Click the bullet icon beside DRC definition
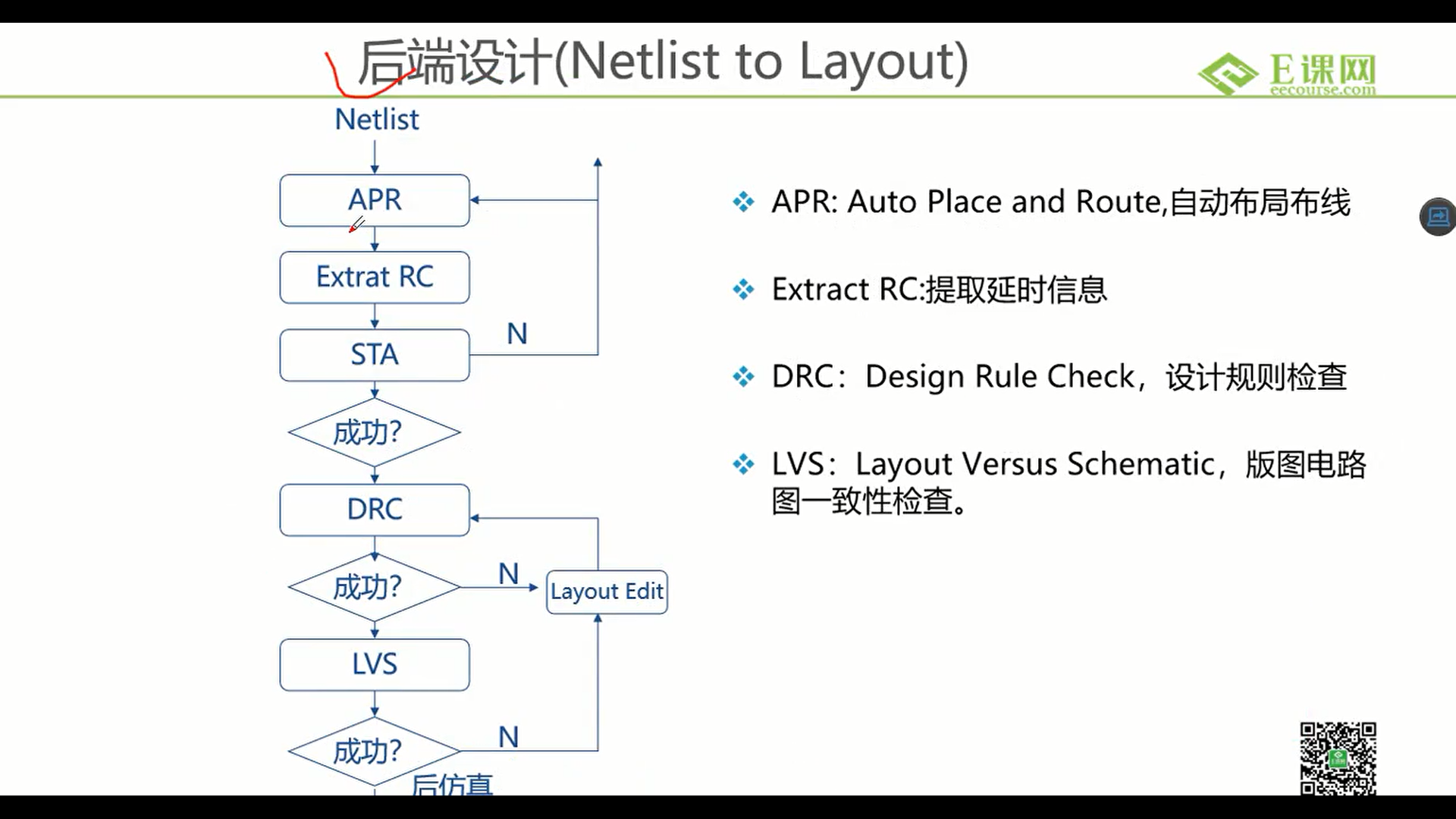Image resolution: width=1456 pixels, height=819 pixels. tap(743, 377)
